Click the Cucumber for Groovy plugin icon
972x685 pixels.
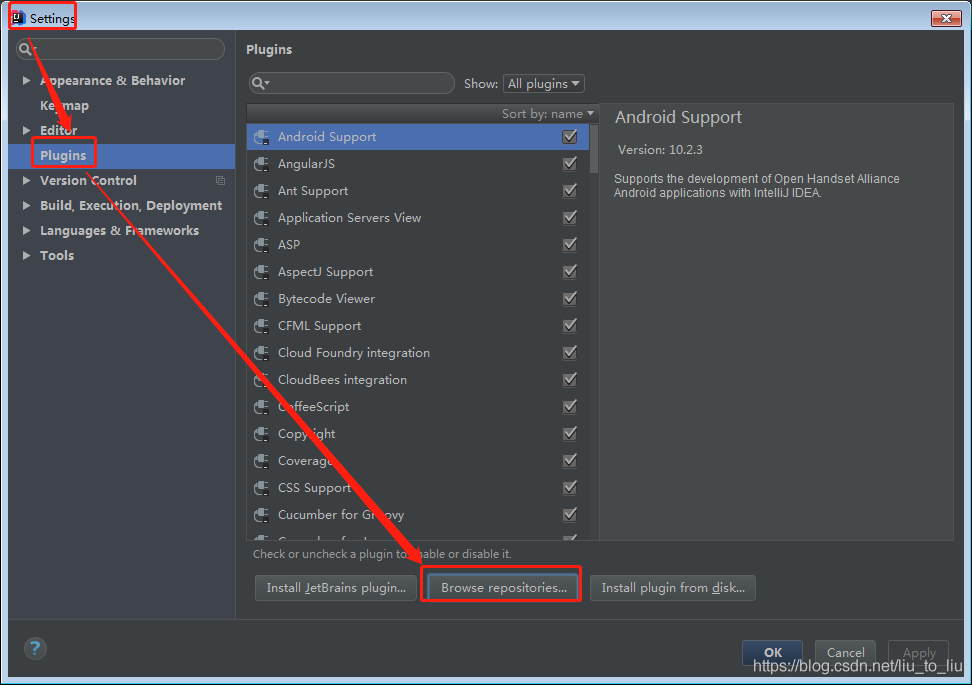click(262, 515)
